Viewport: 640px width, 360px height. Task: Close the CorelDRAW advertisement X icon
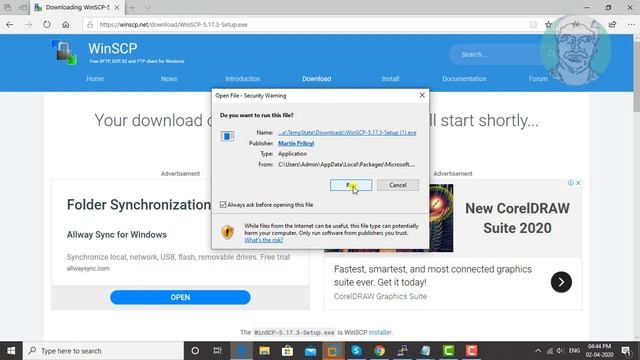[x=578, y=183]
